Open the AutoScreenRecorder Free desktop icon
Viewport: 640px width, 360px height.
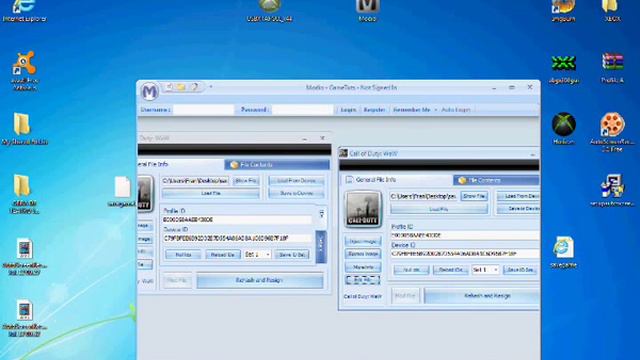(612, 132)
